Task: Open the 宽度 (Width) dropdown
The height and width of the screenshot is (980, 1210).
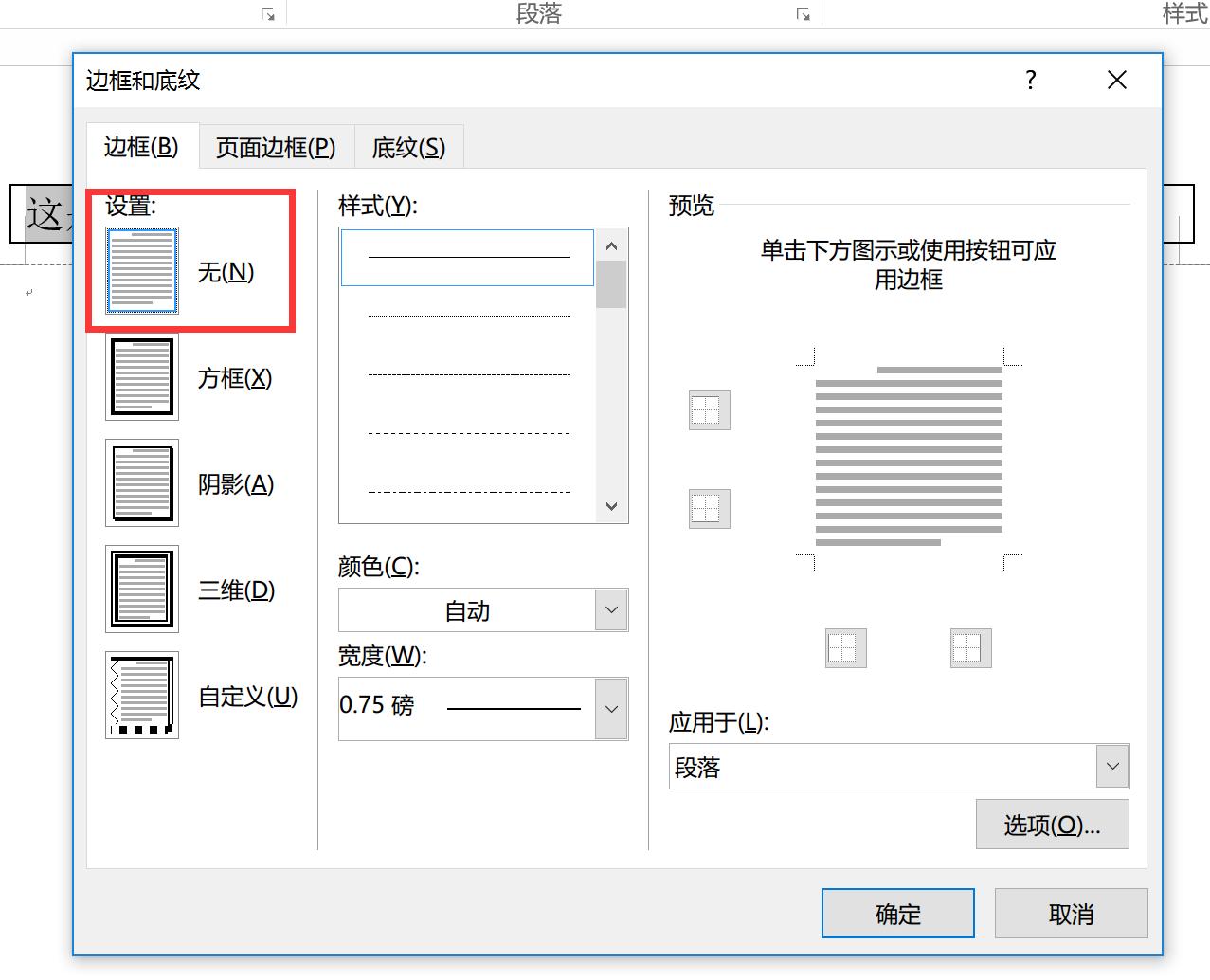Action: point(611,709)
